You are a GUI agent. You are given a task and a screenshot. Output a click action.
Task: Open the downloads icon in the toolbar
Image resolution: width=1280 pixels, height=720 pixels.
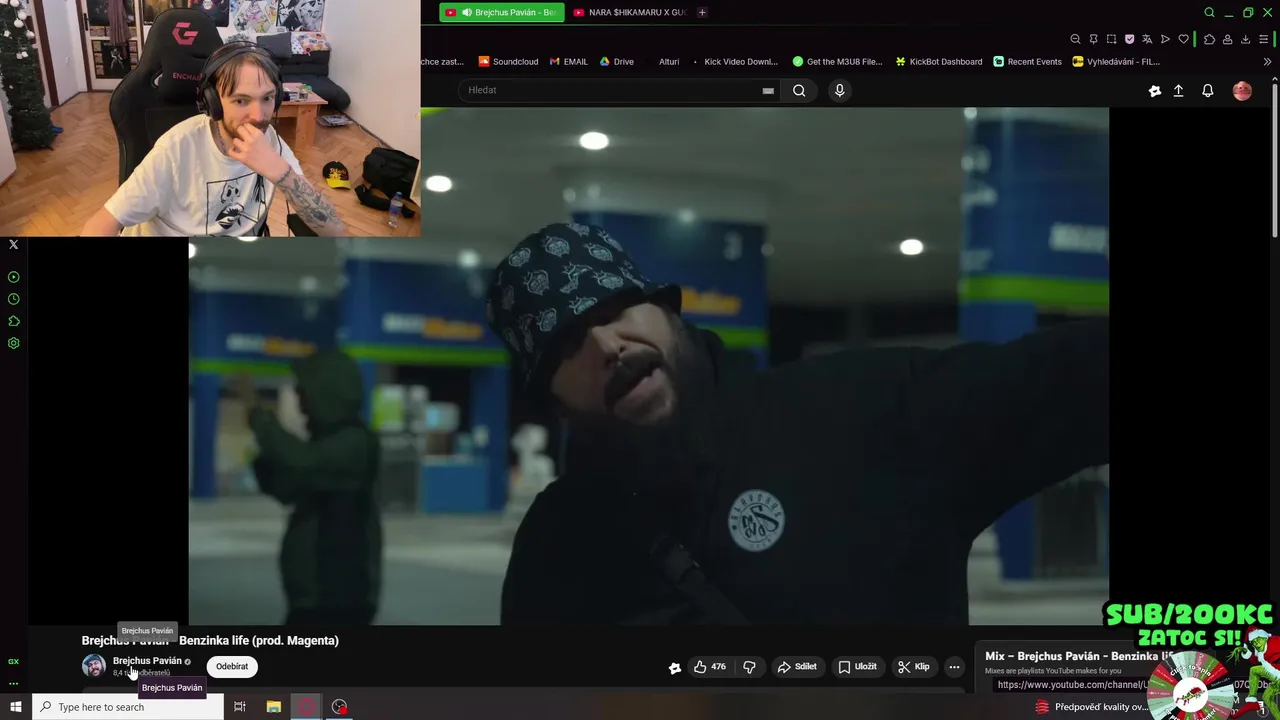(x=1245, y=39)
